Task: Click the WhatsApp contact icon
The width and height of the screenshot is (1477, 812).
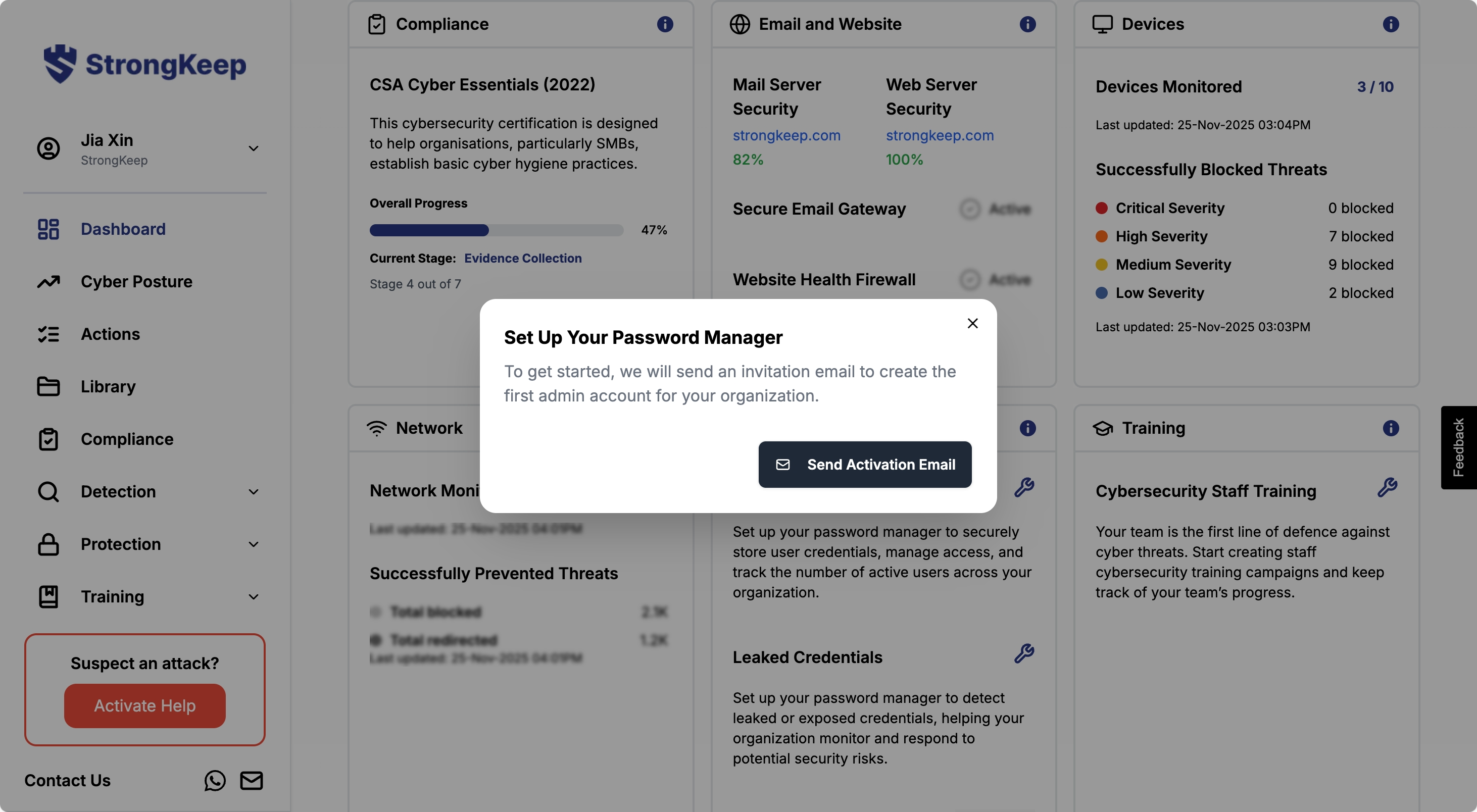Action: coord(215,781)
